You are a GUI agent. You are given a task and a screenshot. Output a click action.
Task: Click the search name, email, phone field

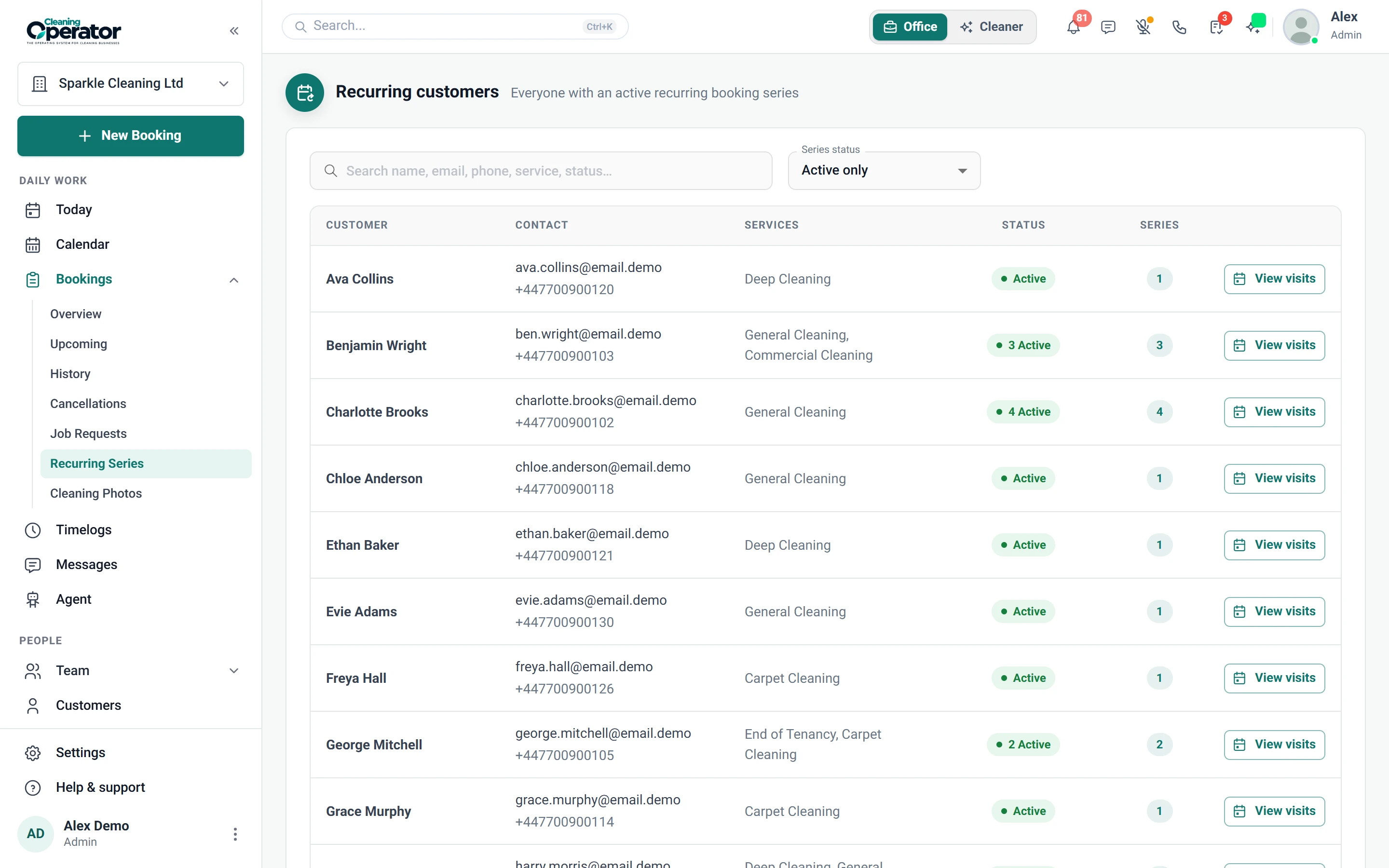[x=541, y=171]
